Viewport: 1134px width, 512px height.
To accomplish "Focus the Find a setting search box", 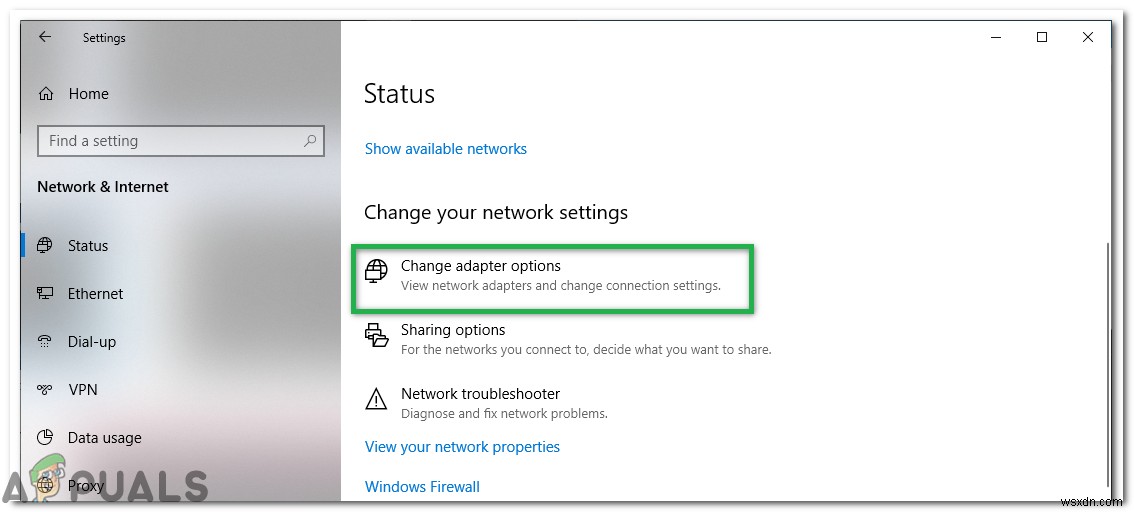I will 170,141.
